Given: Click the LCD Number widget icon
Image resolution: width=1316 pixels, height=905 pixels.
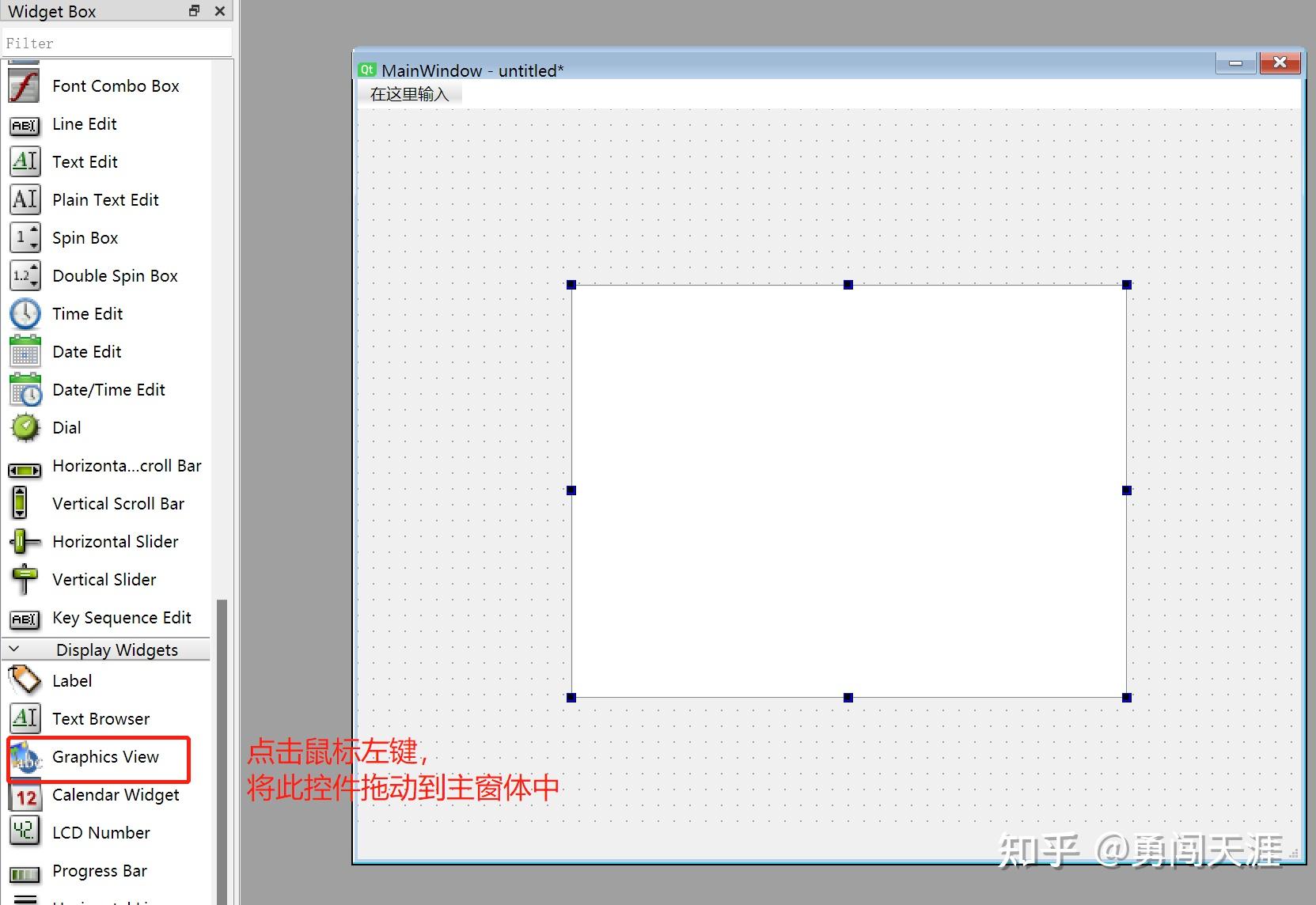Looking at the screenshot, I should 24,831.
